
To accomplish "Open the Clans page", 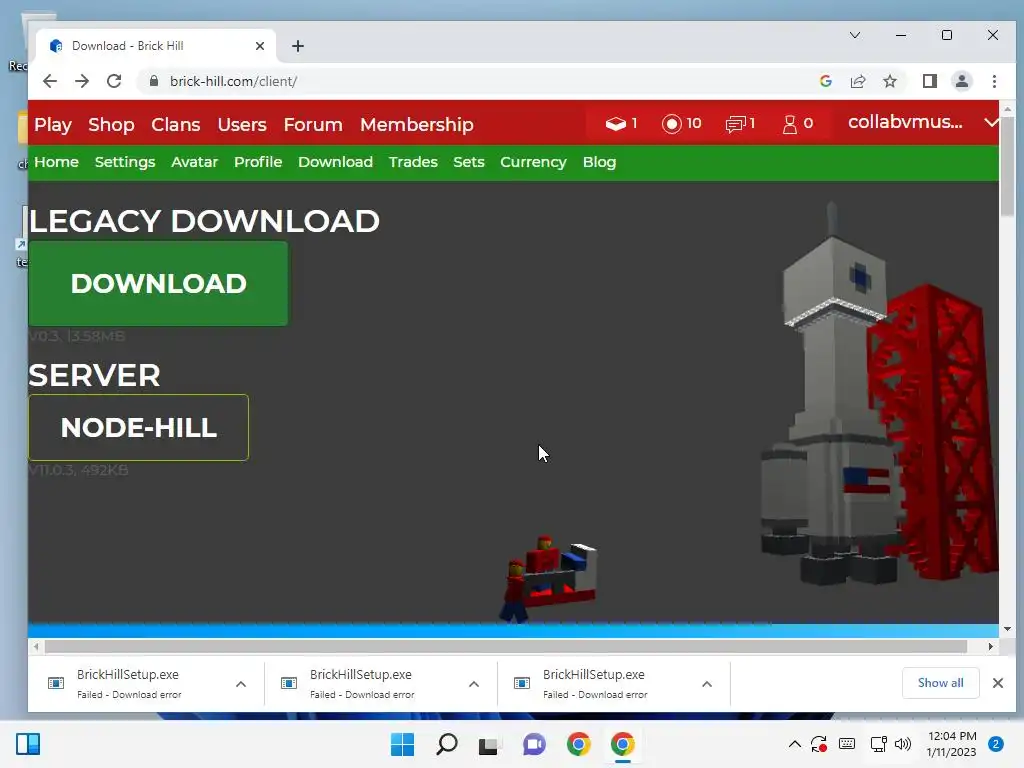I will click(176, 124).
